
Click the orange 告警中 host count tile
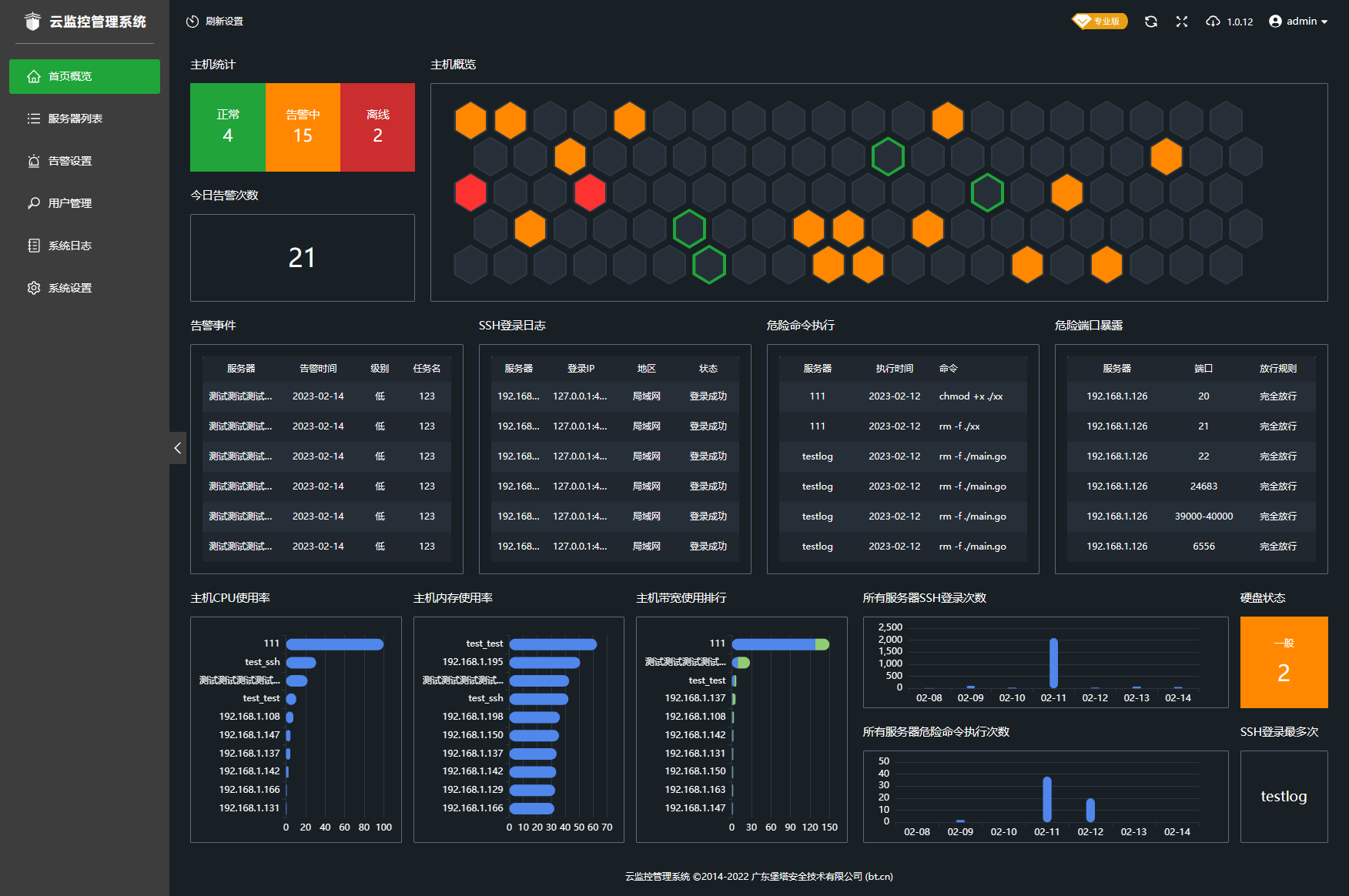coord(303,127)
